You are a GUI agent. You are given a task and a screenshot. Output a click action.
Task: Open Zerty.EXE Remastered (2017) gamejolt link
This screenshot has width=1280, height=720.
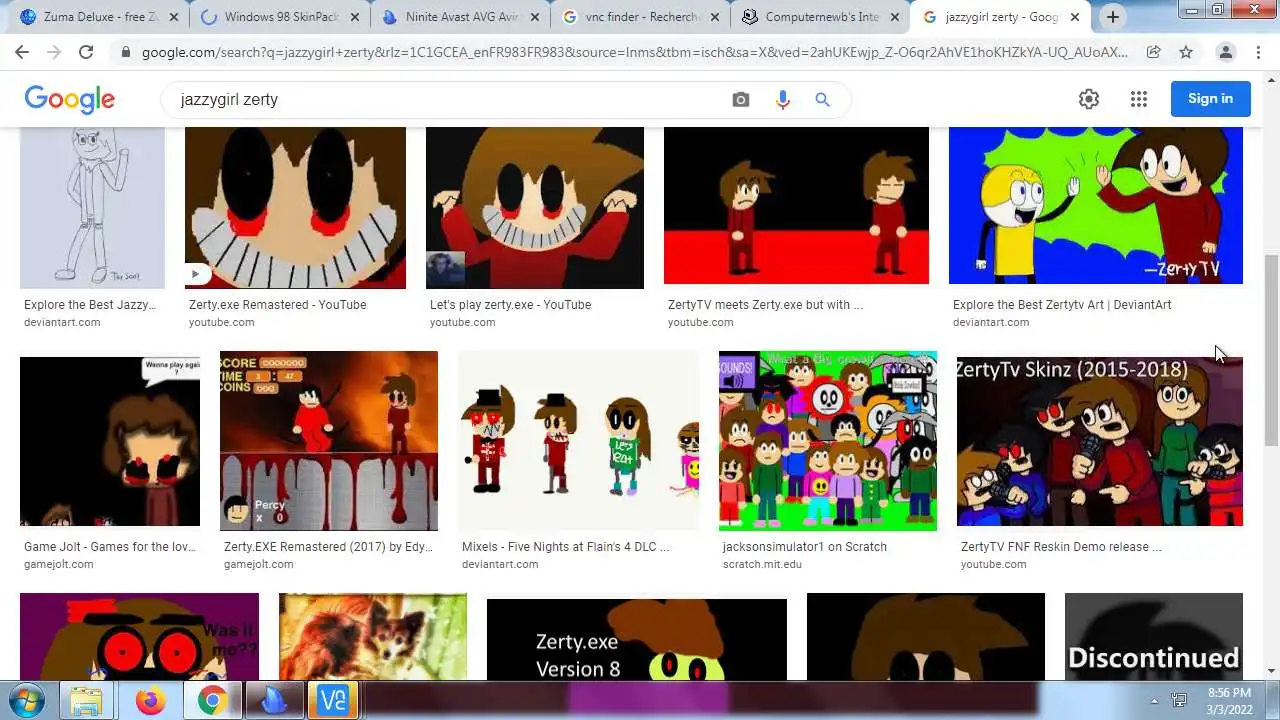pyautogui.click(x=328, y=547)
